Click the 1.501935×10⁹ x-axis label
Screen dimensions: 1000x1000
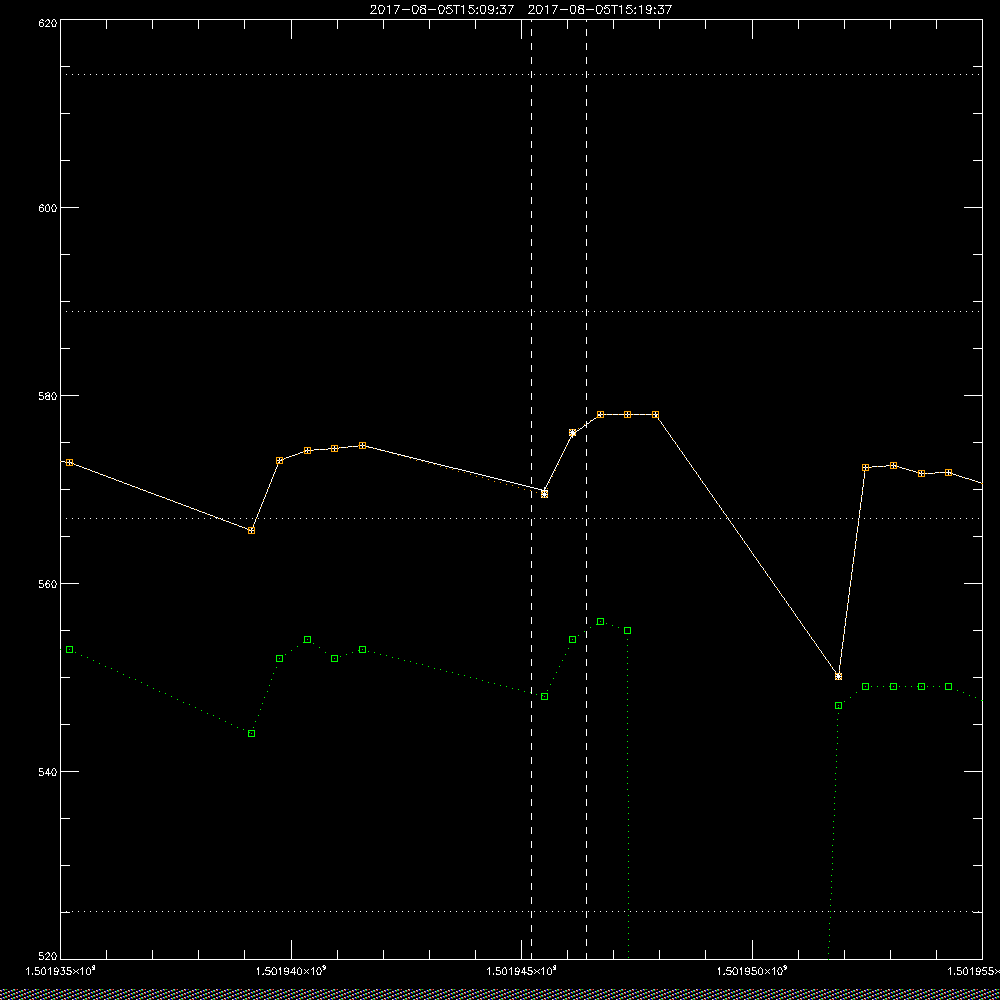[x=60, y=971]
